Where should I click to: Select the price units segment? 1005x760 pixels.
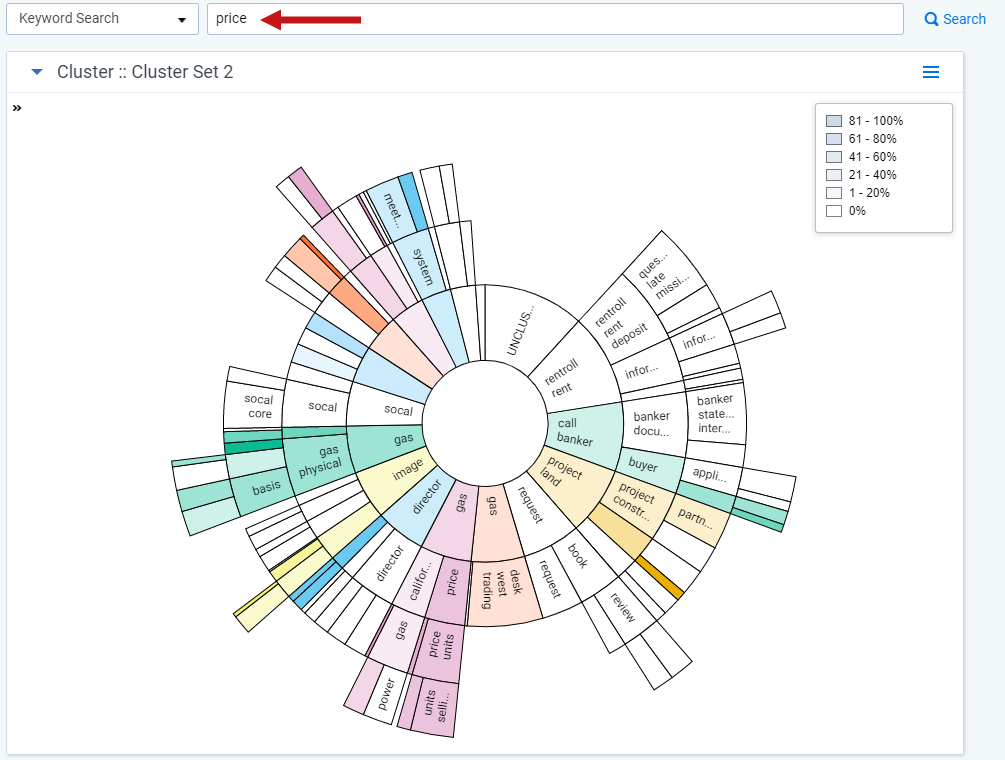click(x=439, y=647)
